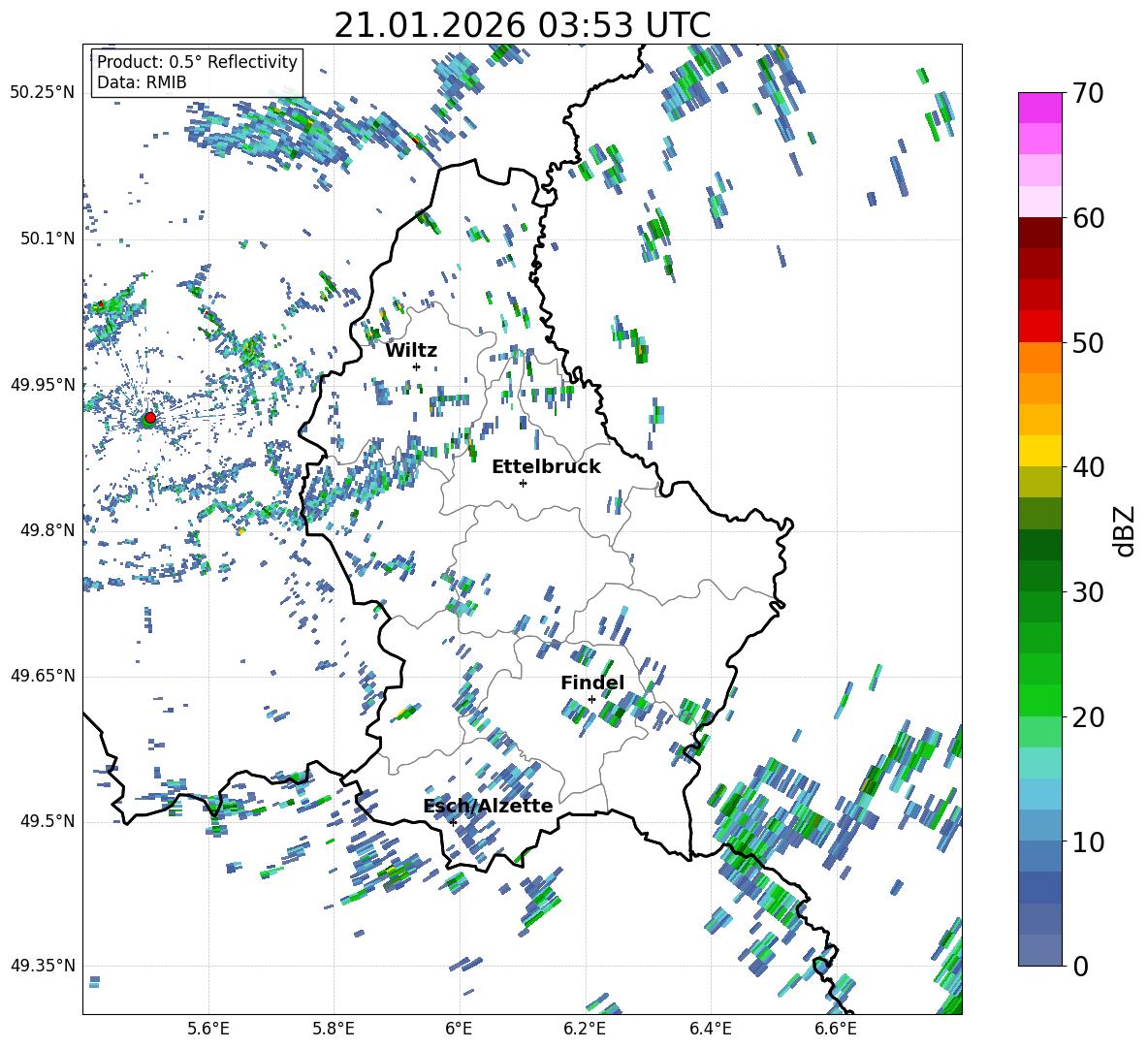This screenshot has height=1048, width=1148.
Task: Click the 0 value on the colorbar
Action: click(x=1080, y=966)
